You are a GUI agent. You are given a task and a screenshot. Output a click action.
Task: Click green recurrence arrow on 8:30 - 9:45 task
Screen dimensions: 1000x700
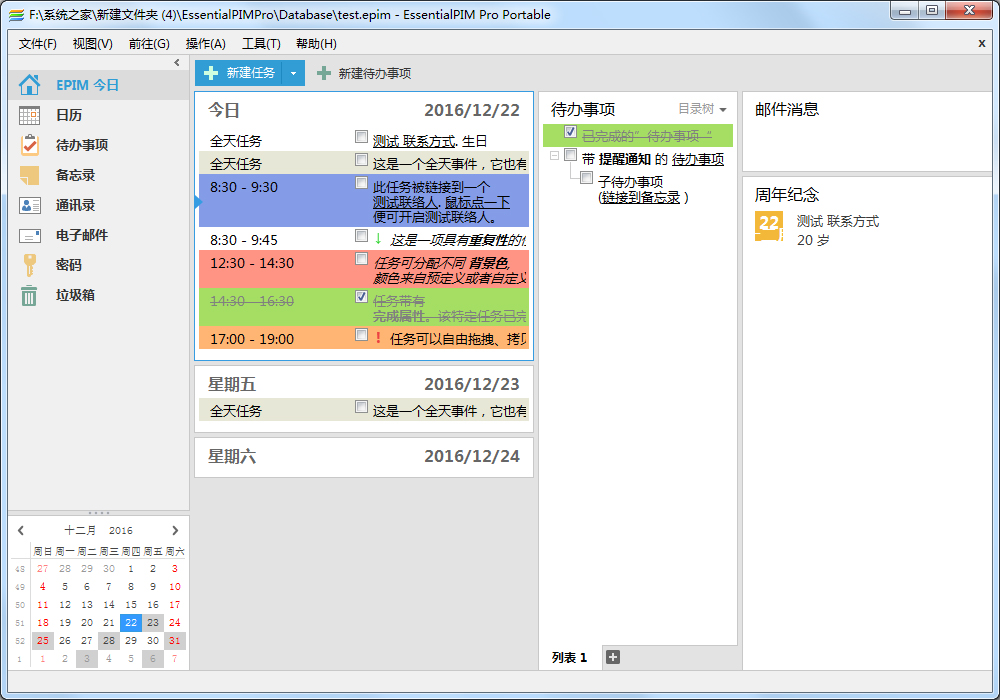point(378,240)
